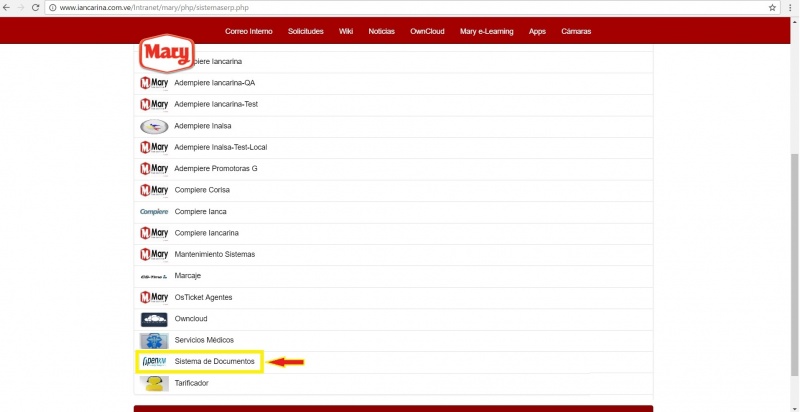Click the site info icon in address bar

[53, 8]
